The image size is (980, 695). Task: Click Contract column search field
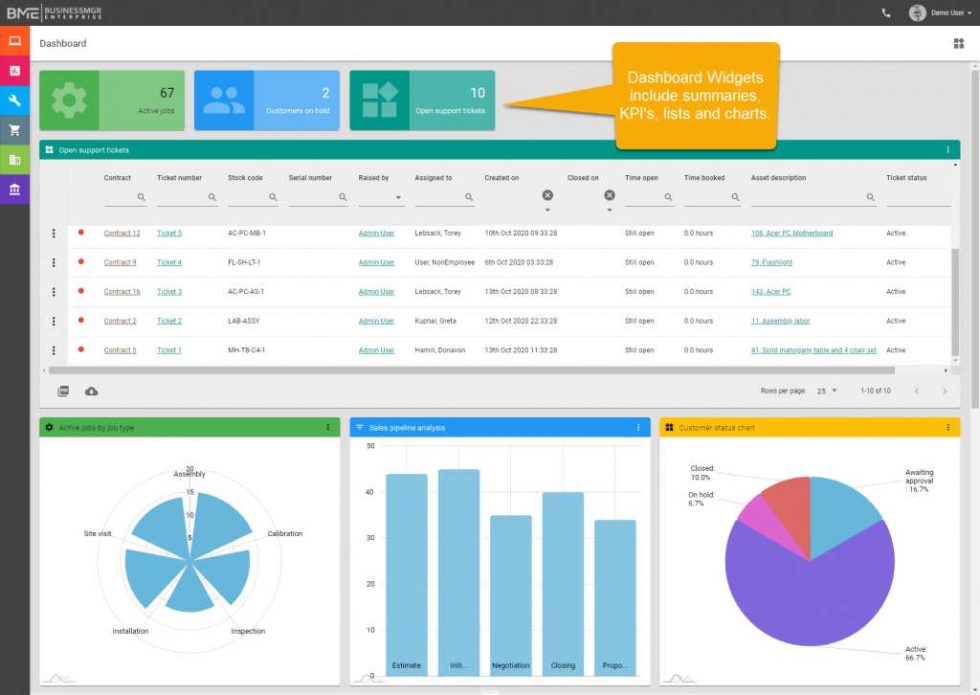pyautogui.click(x=125, y=198)
